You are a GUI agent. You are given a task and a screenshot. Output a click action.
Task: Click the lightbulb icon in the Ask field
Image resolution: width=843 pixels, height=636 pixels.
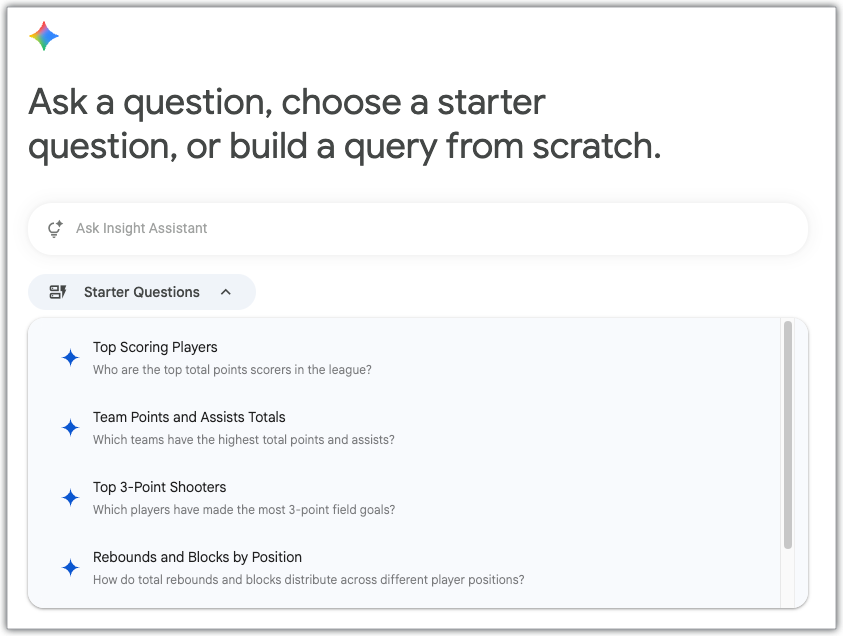[55, 229]
